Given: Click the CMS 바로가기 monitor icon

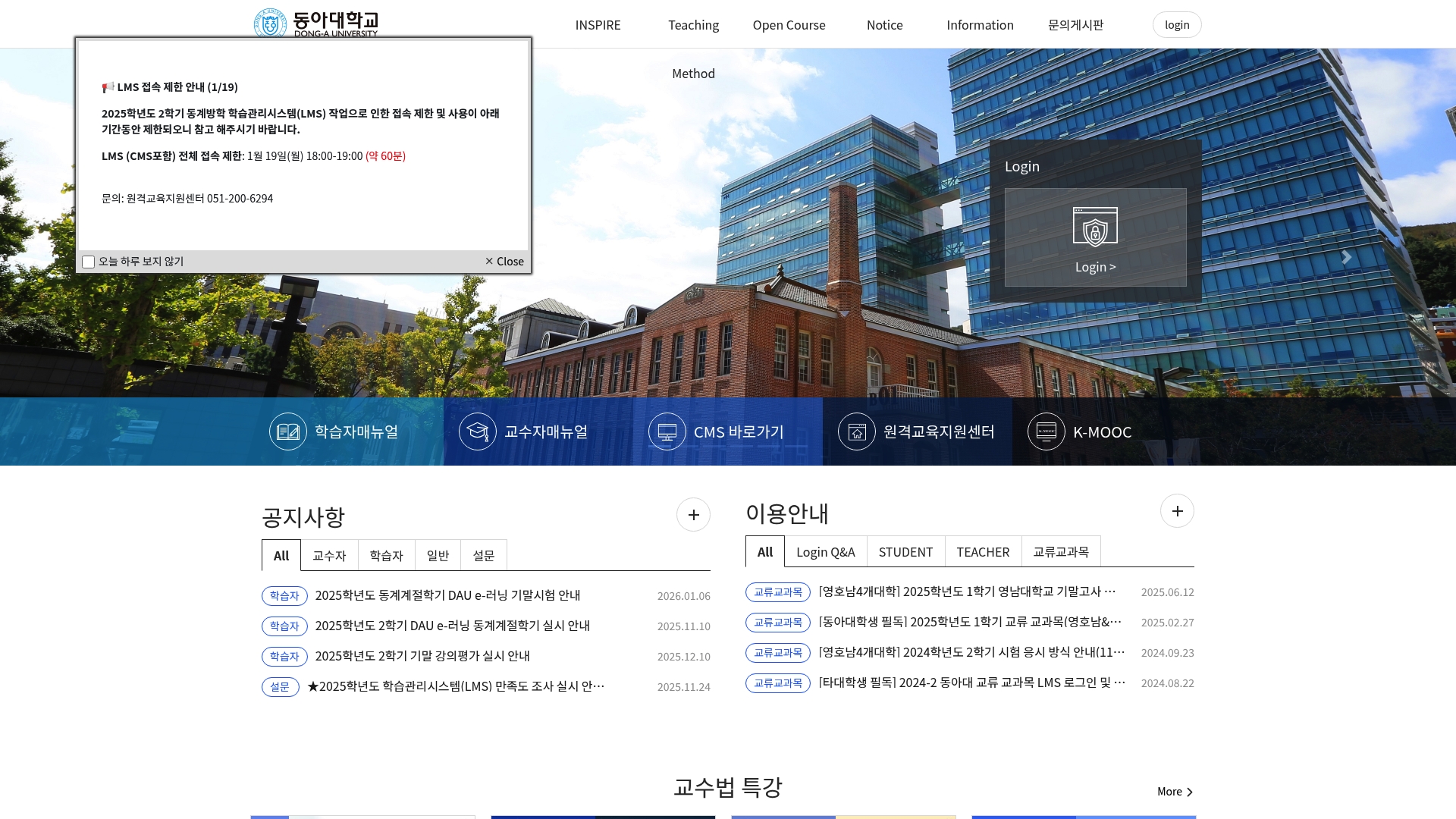Looking at the screenshot, I should pos(667,431).
